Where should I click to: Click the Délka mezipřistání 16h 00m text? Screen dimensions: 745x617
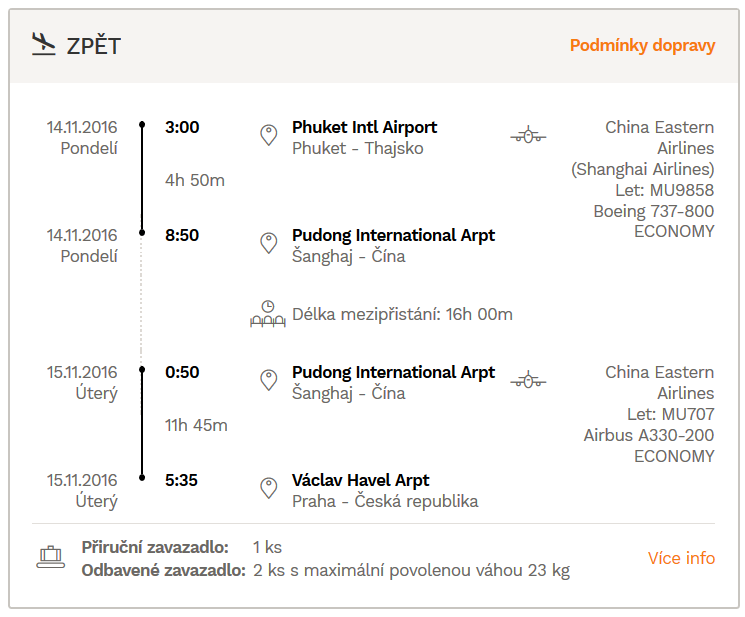[402, 314]
